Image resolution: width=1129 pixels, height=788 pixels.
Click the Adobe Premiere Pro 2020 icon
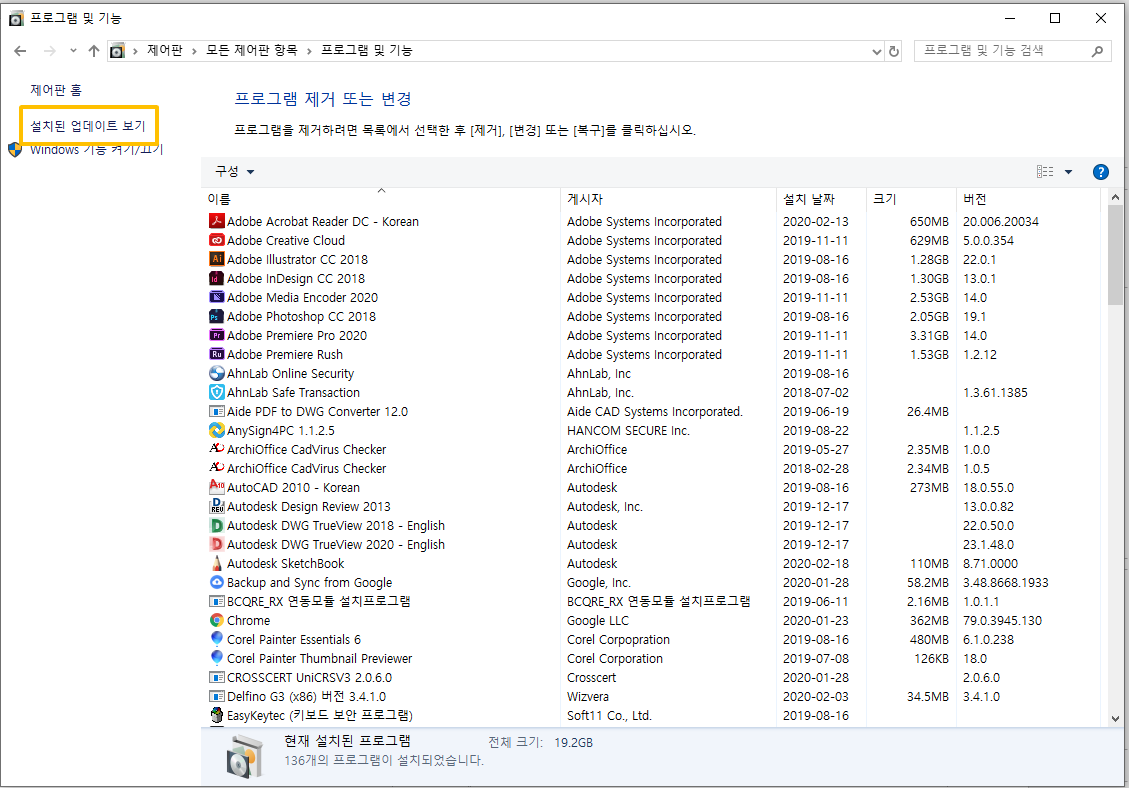pos(217,335)
